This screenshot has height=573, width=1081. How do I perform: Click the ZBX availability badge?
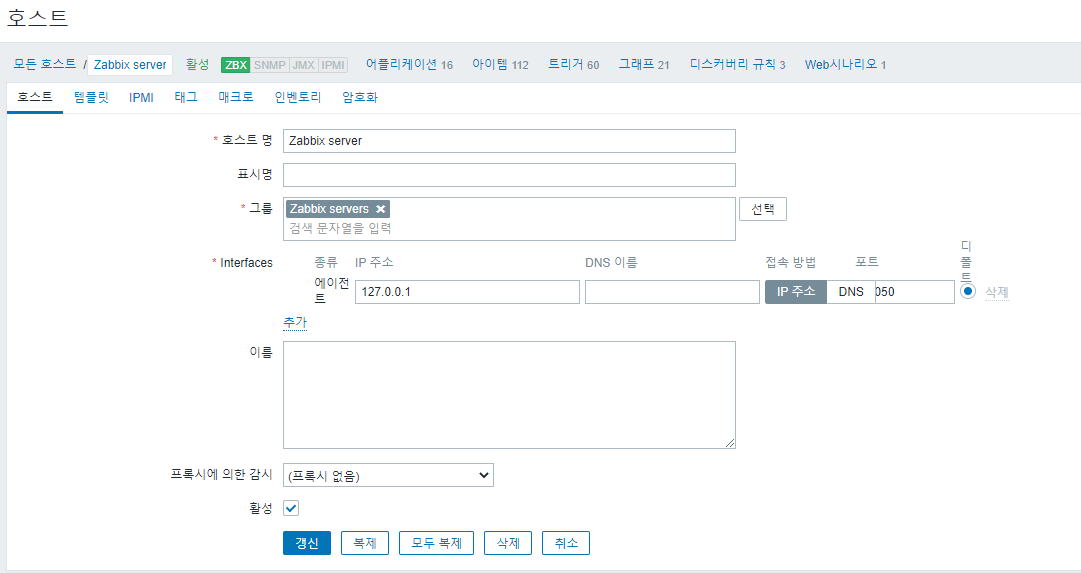click(235, 65)
